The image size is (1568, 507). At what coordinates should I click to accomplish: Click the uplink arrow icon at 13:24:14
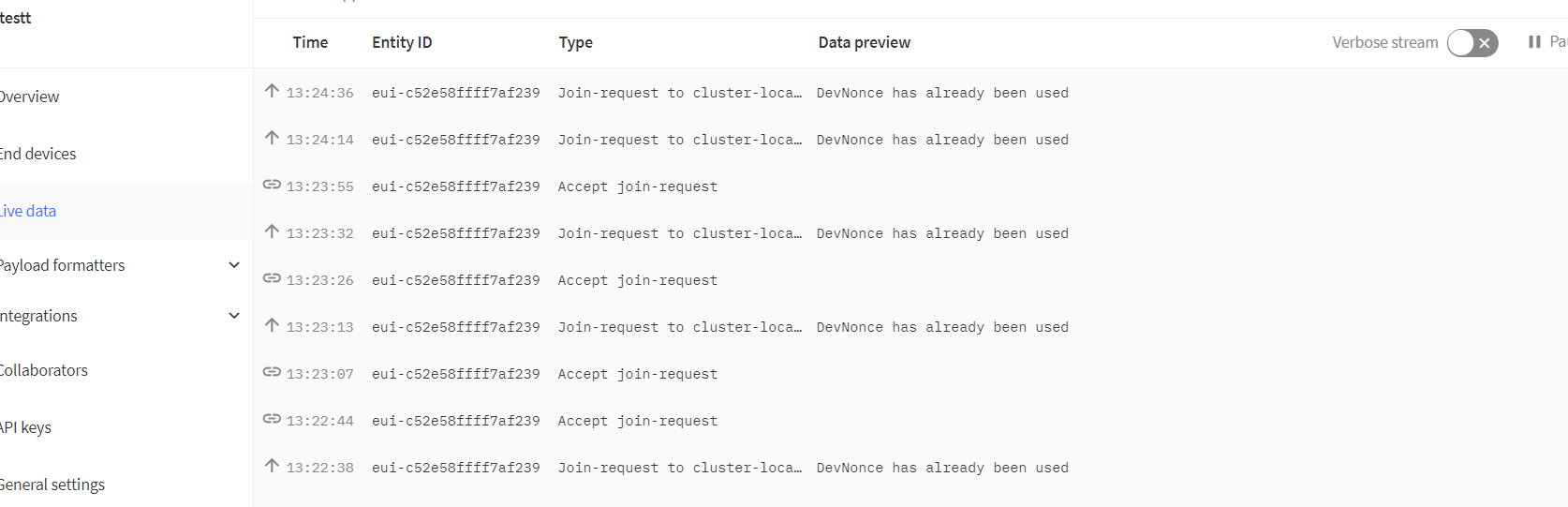click(272, 138)
